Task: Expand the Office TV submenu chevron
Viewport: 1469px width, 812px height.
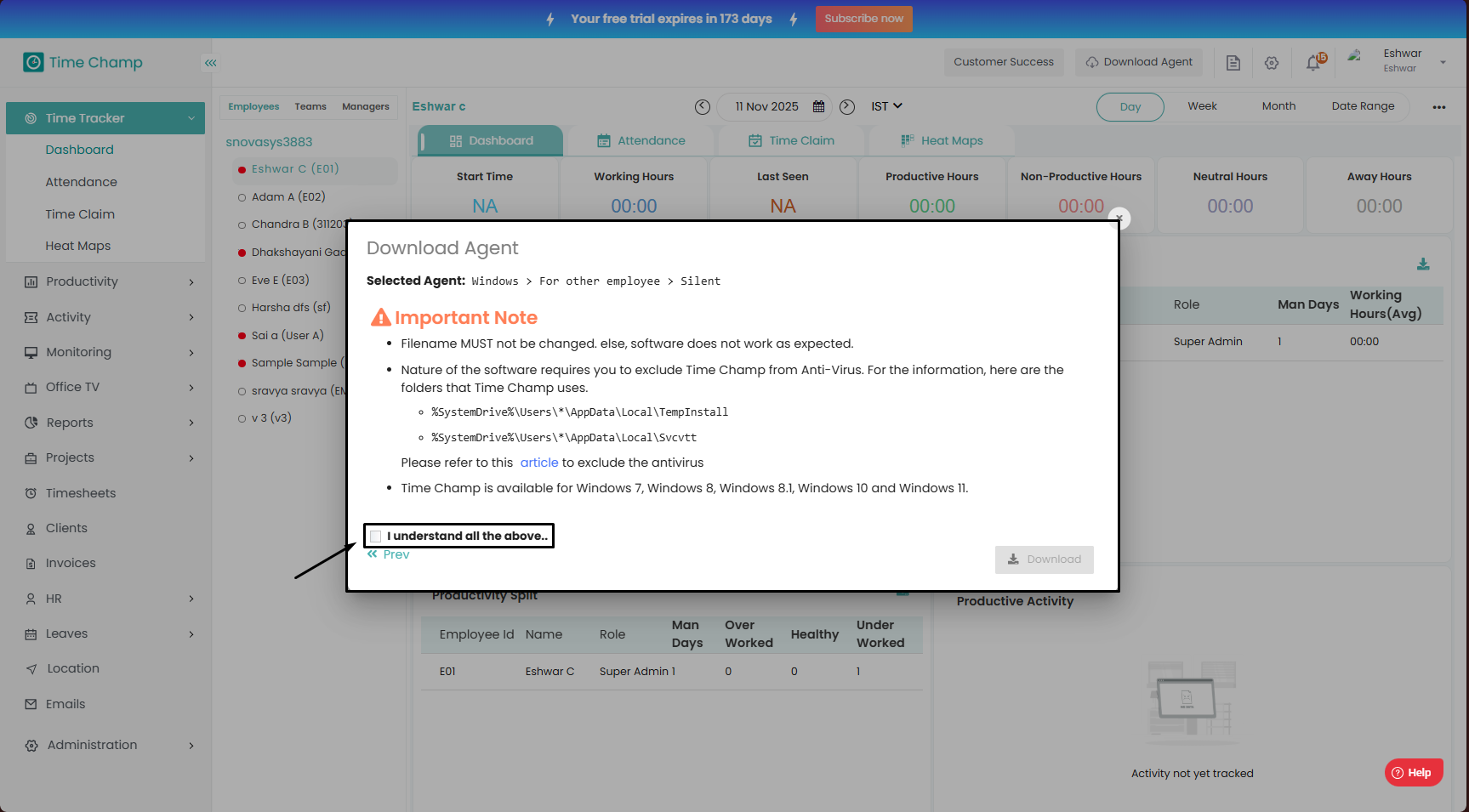Action: tap(191, 388)
